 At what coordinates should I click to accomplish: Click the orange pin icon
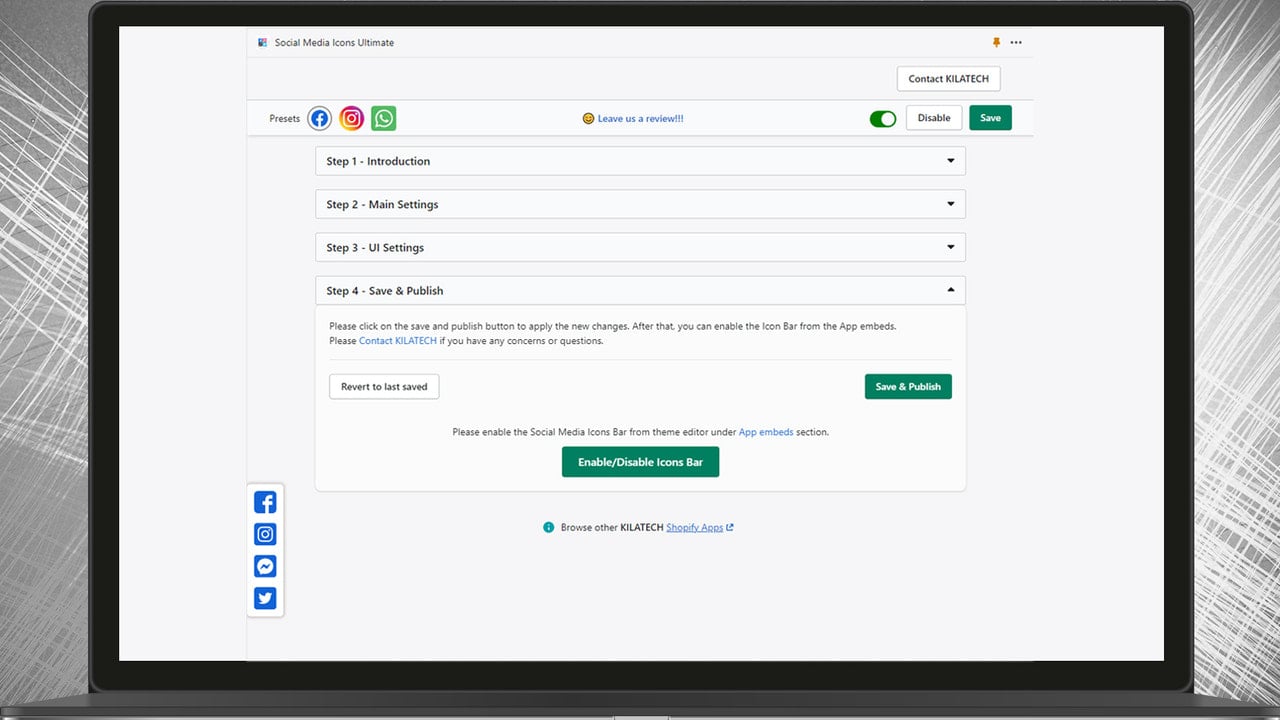point(996,43)
